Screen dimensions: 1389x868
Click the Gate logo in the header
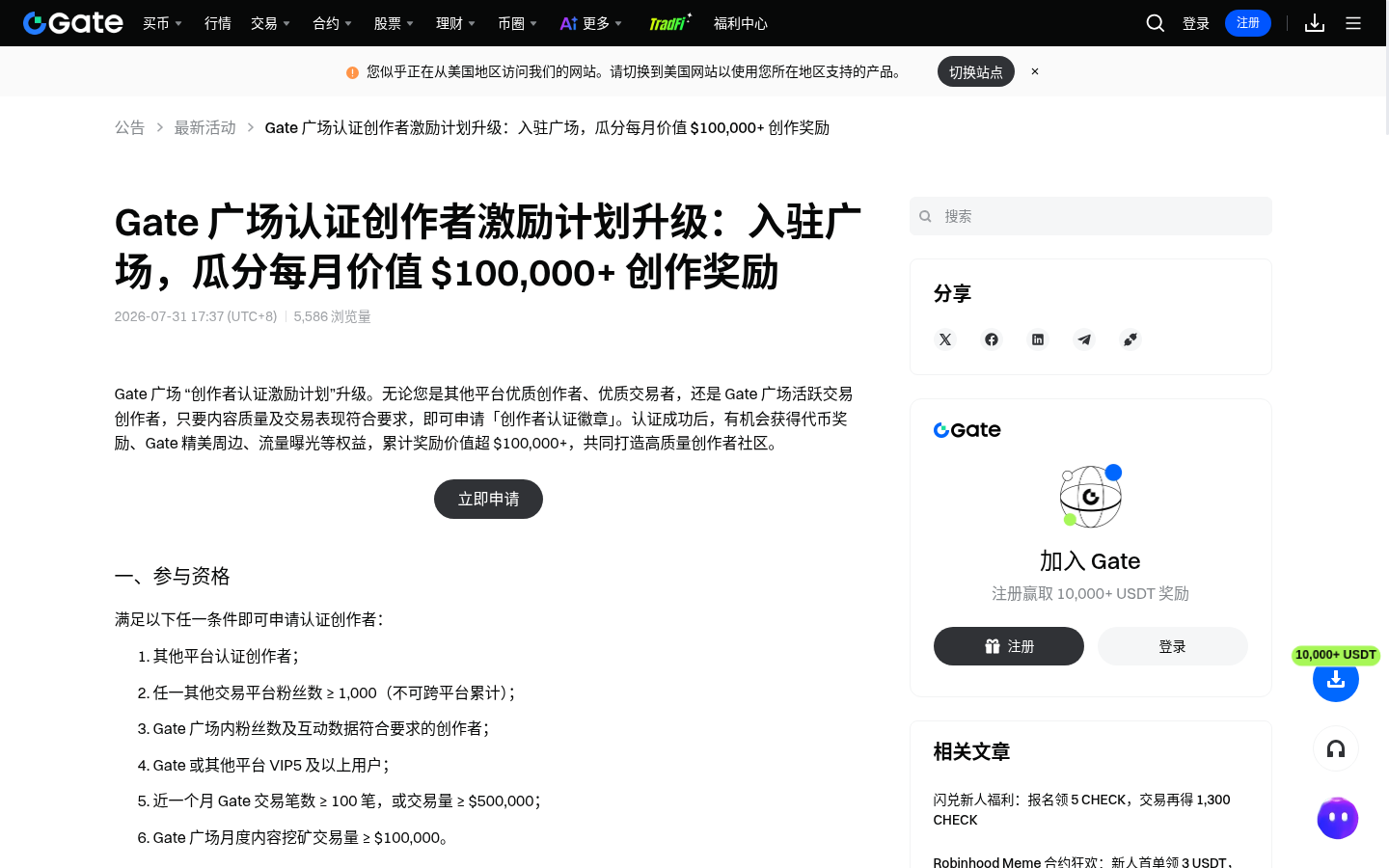click(73, 23)
